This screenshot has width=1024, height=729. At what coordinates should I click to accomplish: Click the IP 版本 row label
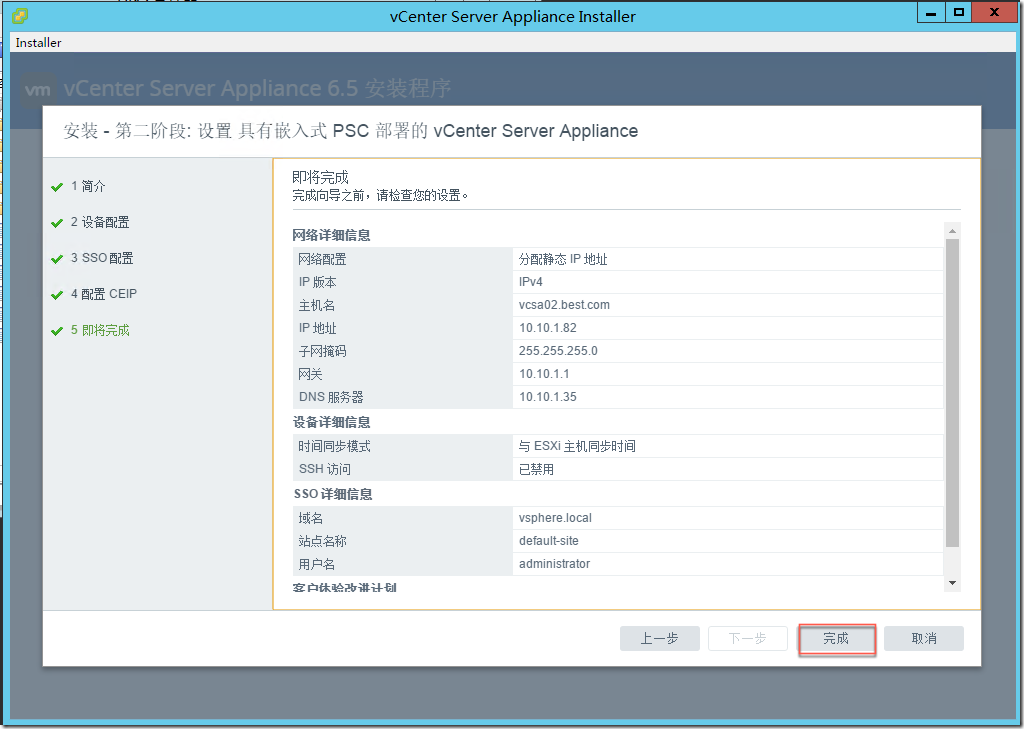coord(317,282)
